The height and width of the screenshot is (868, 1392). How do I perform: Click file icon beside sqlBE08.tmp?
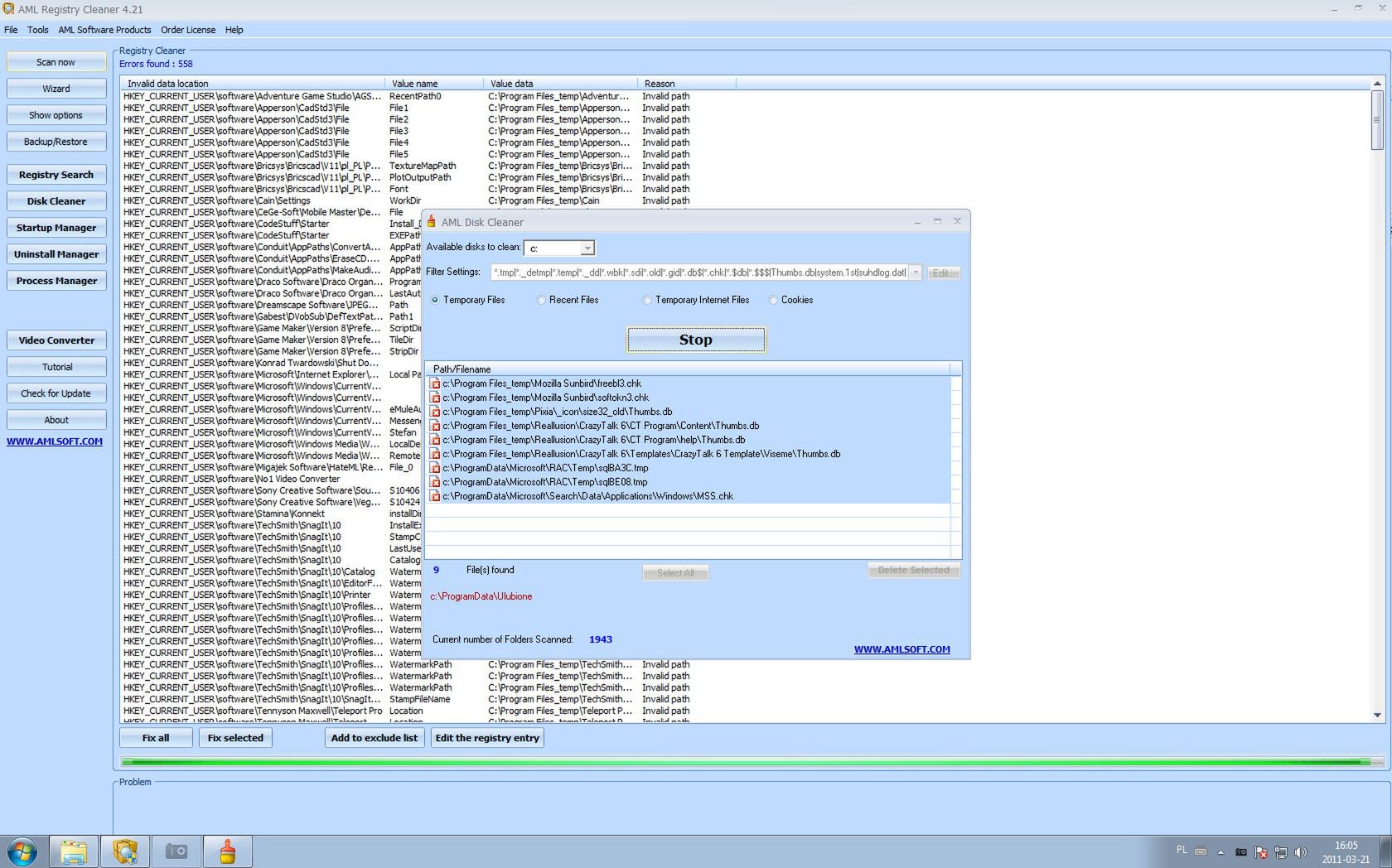coord(435,482)
